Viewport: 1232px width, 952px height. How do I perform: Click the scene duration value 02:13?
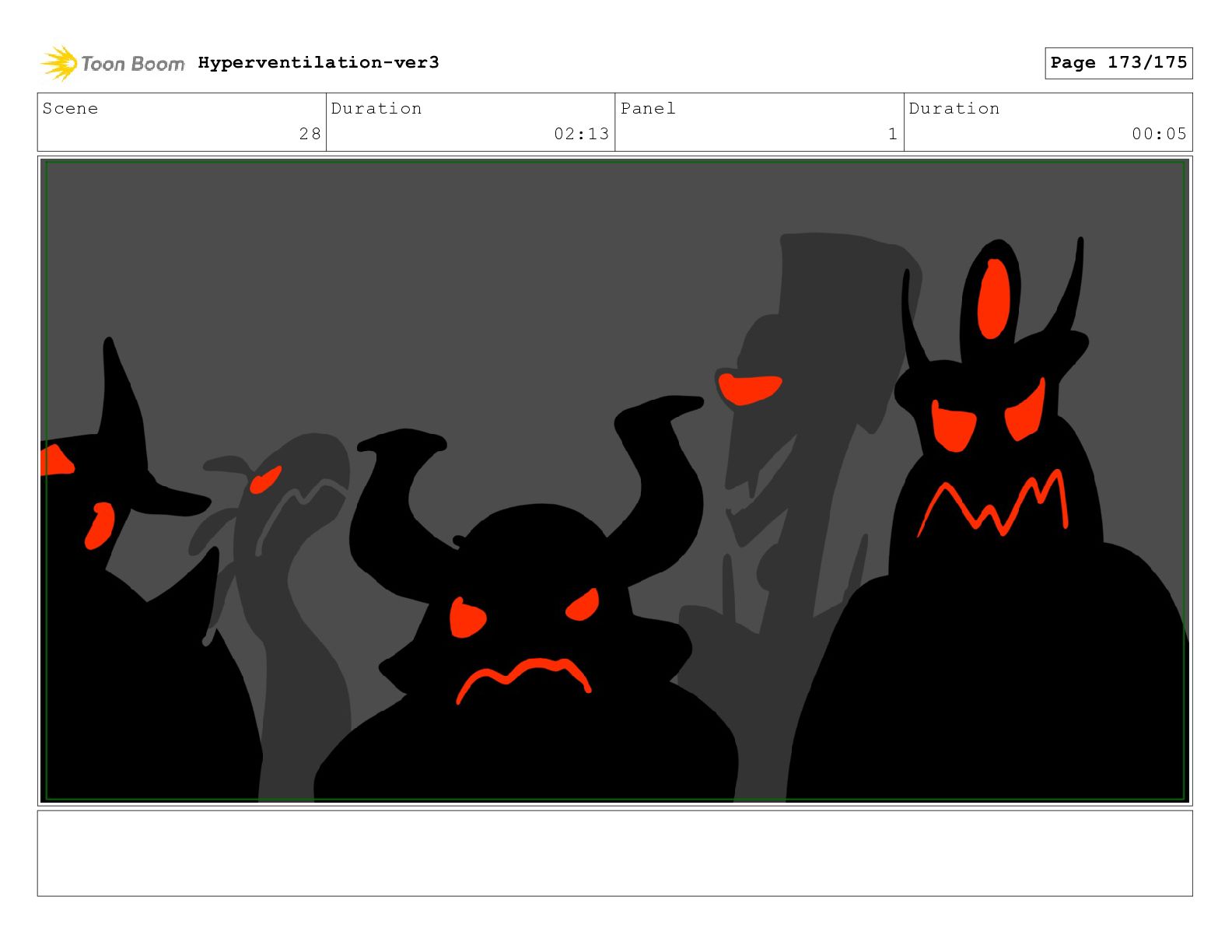581,134
